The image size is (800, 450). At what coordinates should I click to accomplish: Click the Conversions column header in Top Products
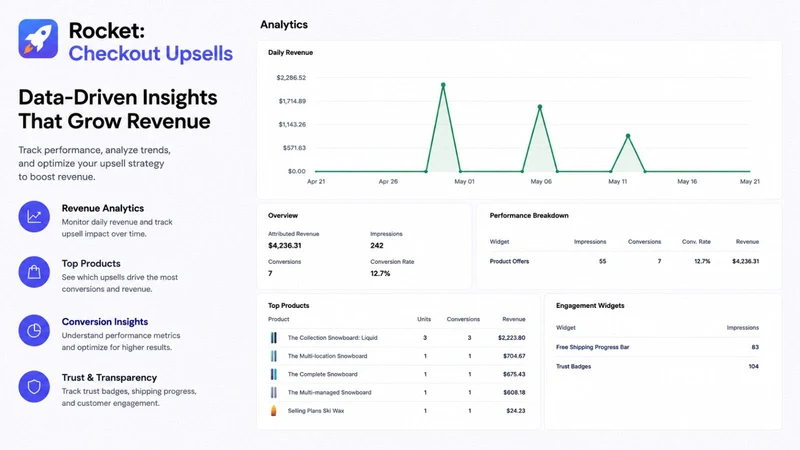tap(463, 319)
